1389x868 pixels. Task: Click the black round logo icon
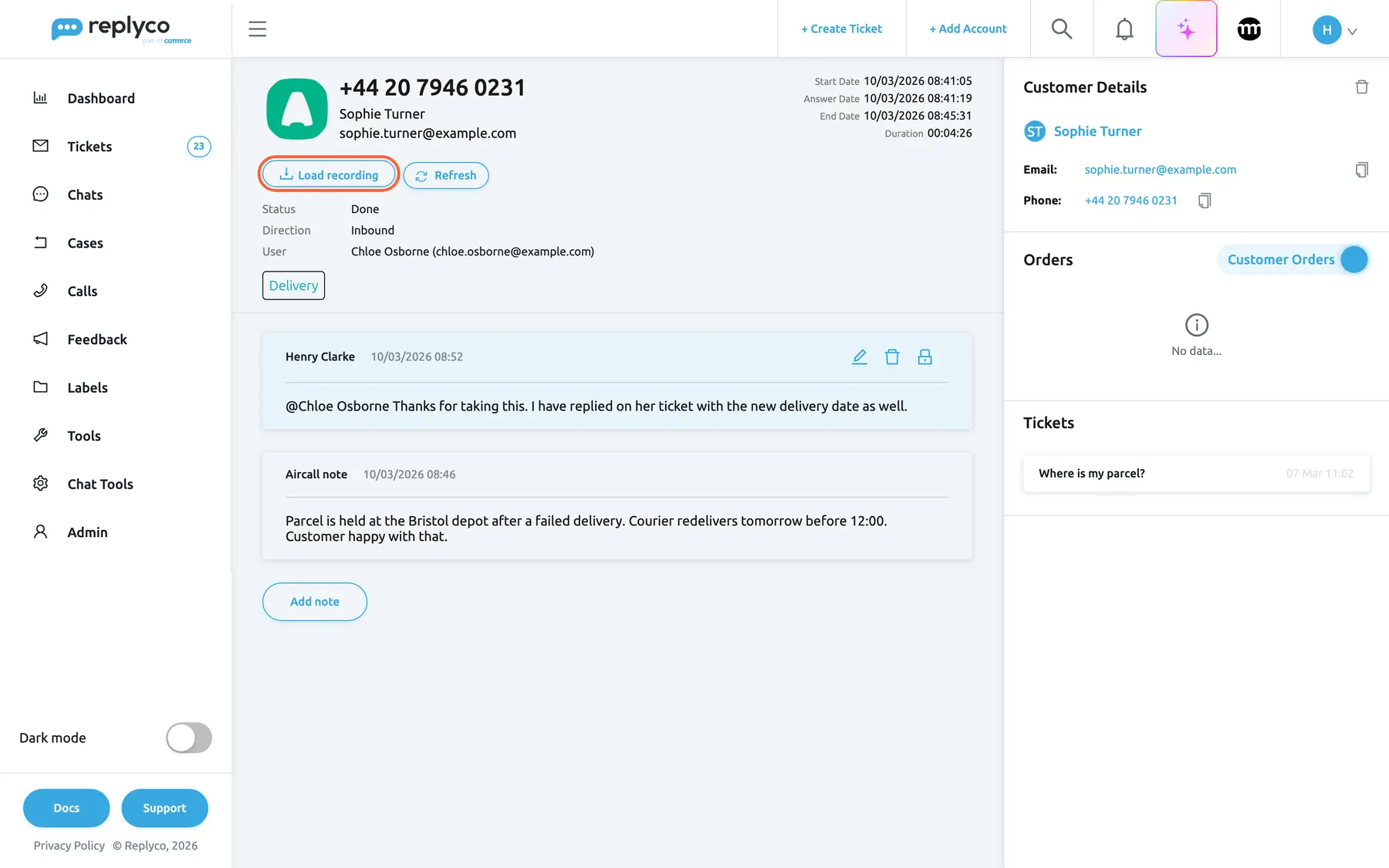coord(1249,29)
